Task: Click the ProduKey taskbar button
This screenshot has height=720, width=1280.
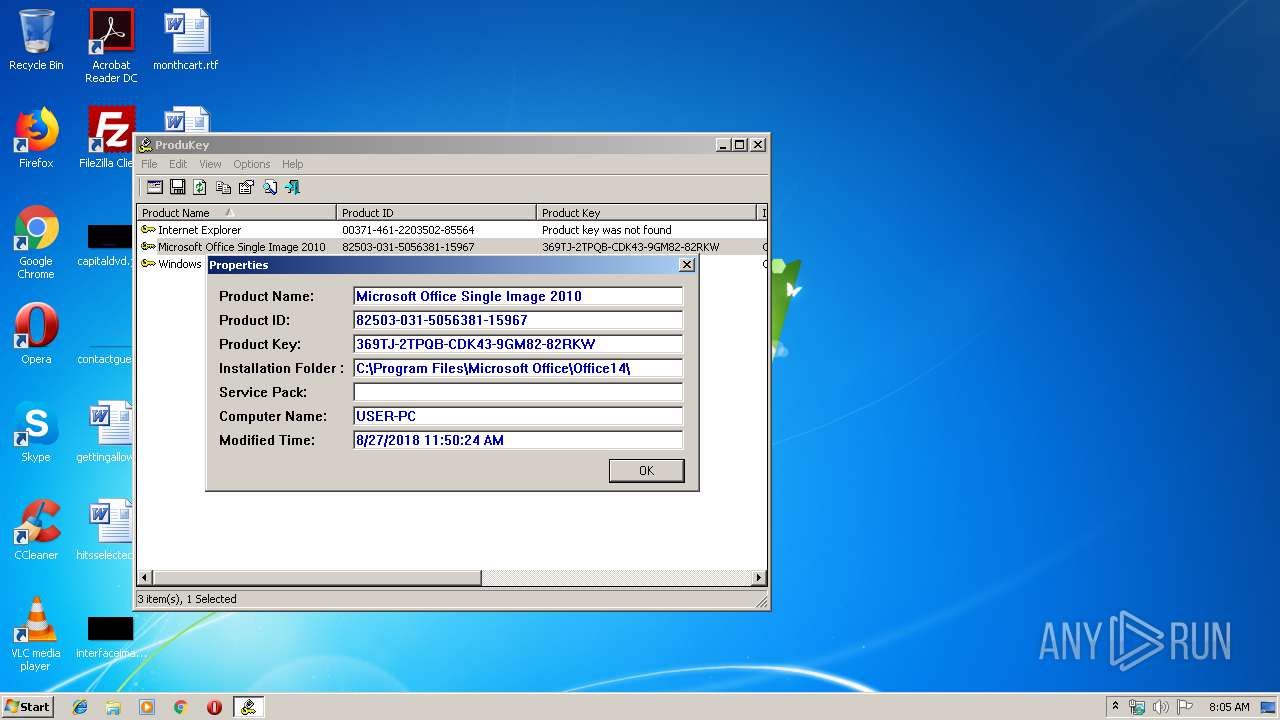Action: click(248, 707)
